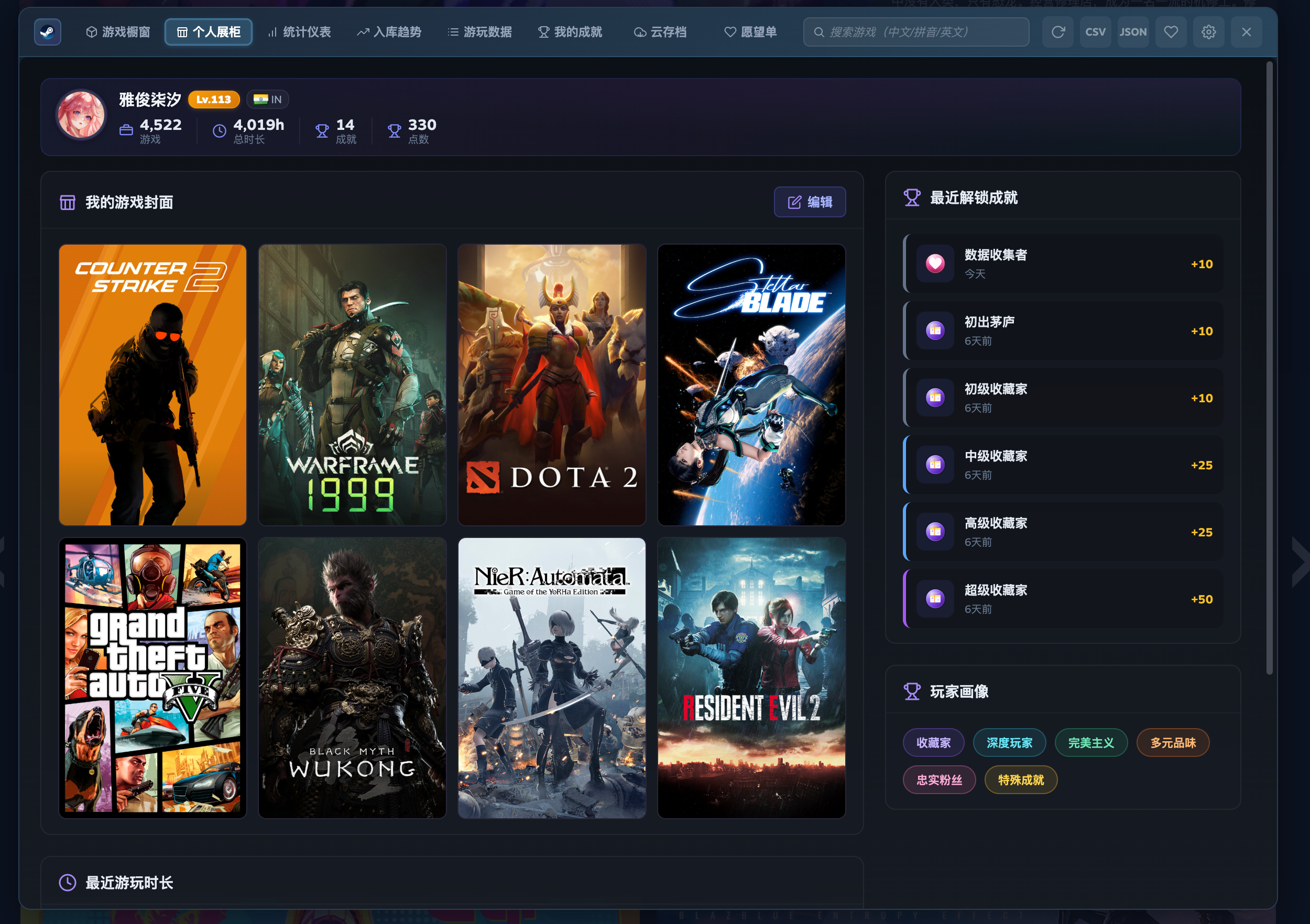Click the 超级收藏家 achievement icon

(x=935, y=598)
